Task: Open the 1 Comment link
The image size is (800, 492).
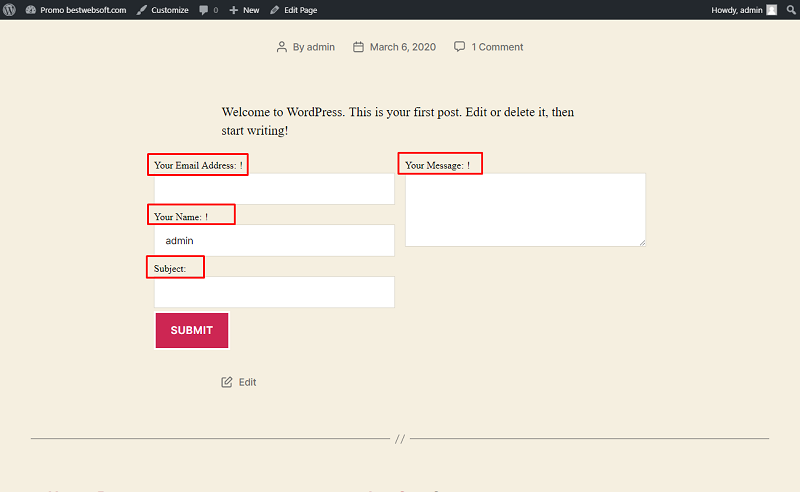Action: tap(497, 47)
